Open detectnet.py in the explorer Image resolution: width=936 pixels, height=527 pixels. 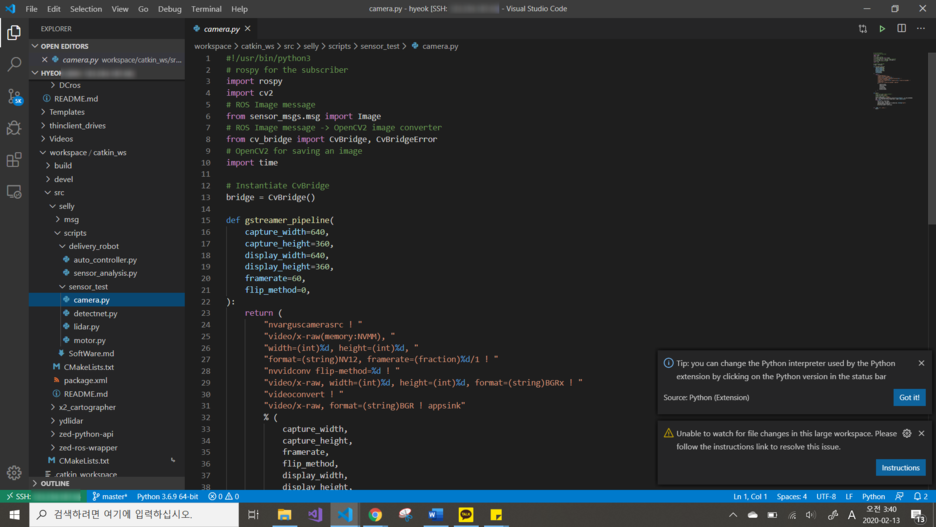[96, 313]
